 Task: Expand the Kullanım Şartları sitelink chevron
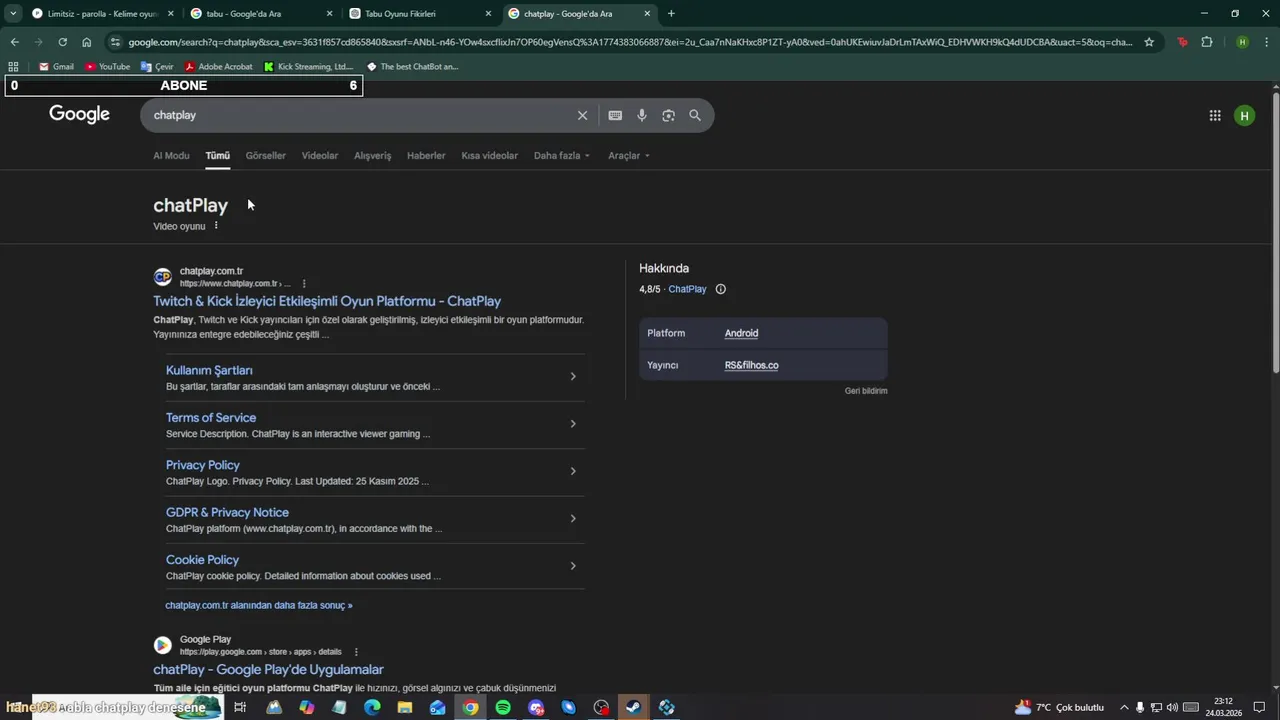tap(573, 376)
